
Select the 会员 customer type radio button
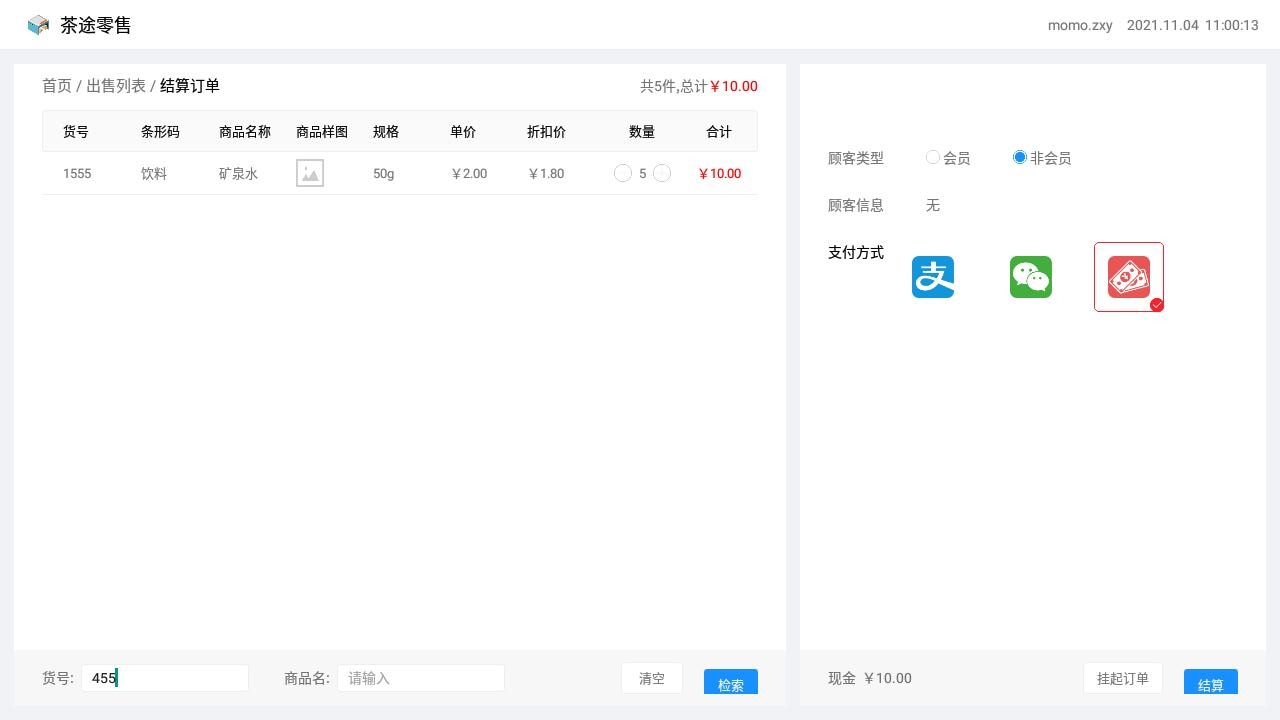pos(933,157)
